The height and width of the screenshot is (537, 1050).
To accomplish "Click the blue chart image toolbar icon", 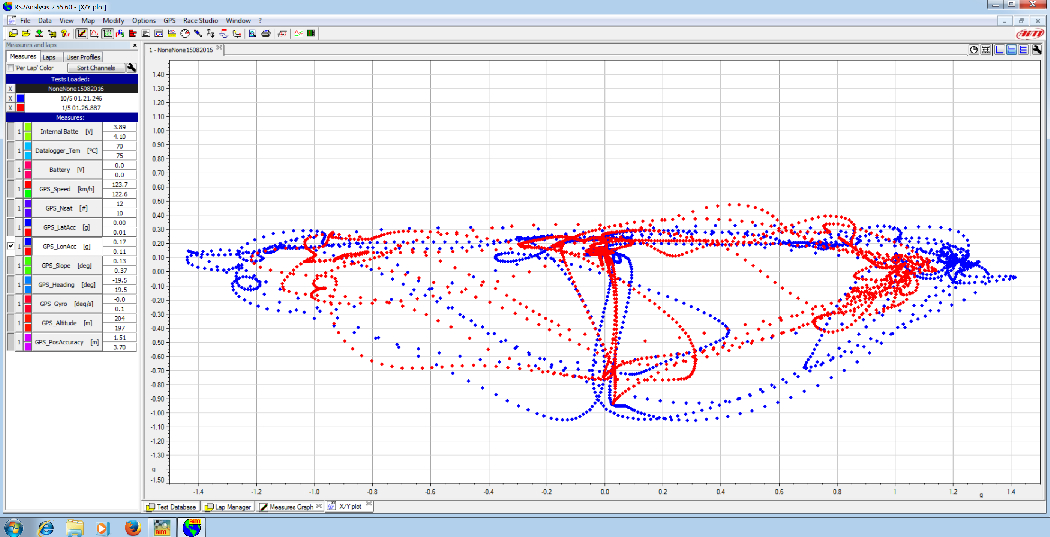I will tap(252, 33).
